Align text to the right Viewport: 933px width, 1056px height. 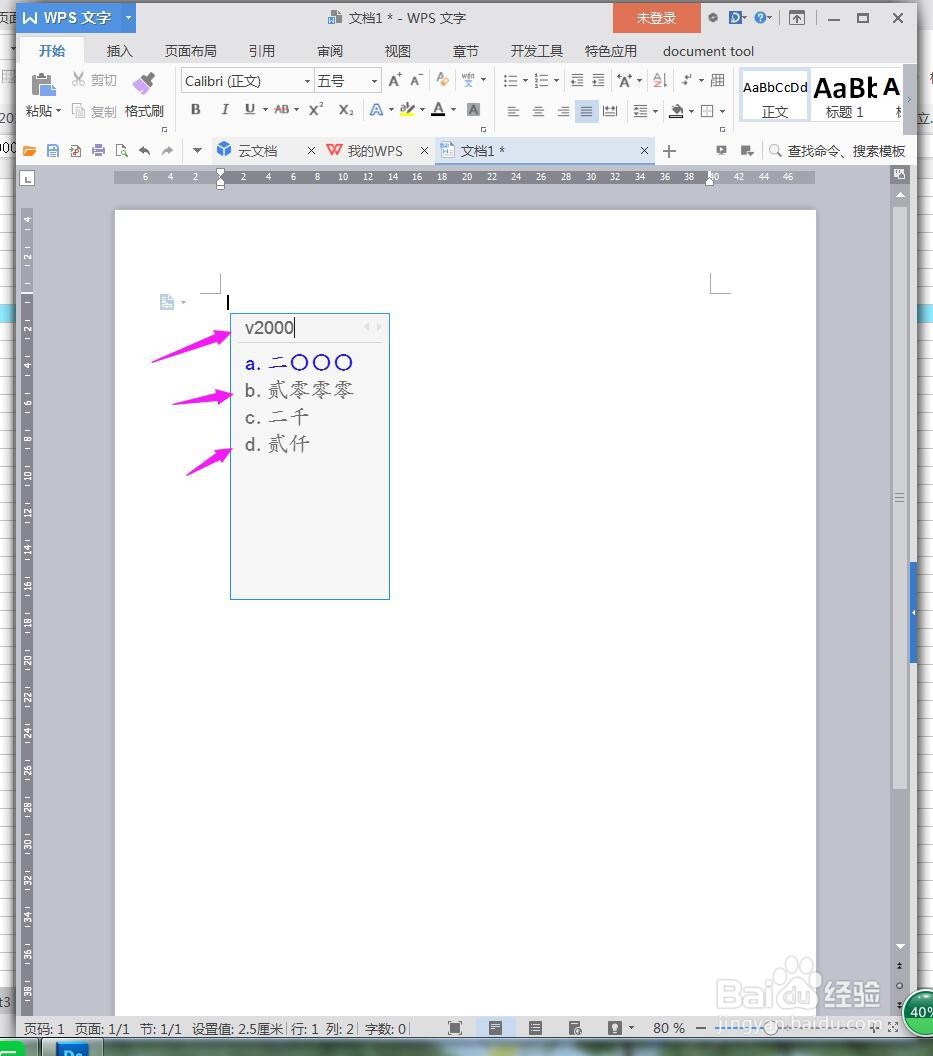[x=563, y=111]
